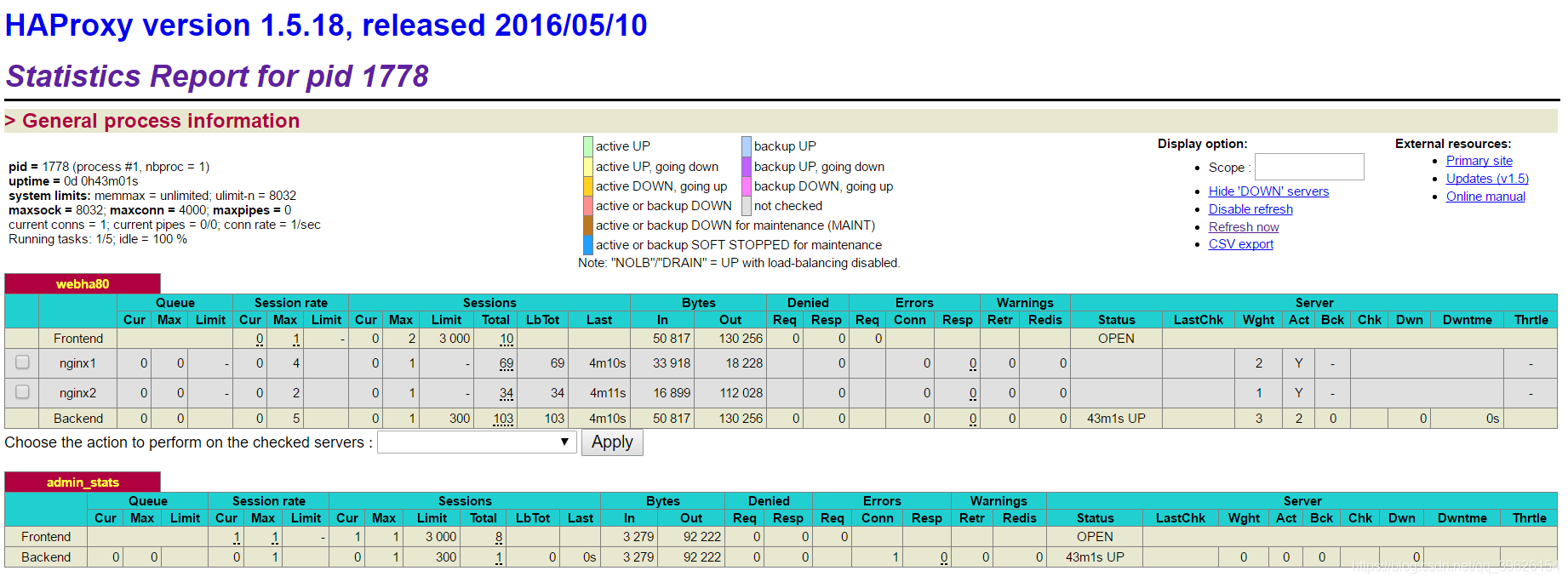Open the Online manual link
1568x582 pixels.
[x=1485, y=197]
